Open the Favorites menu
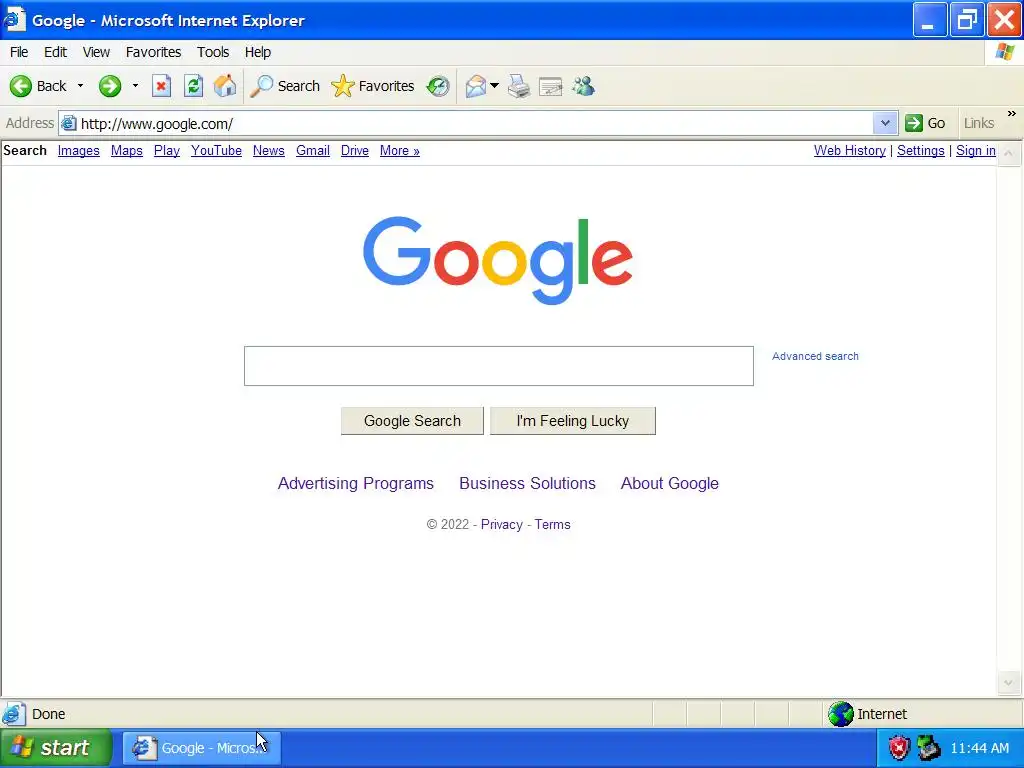Screen dimensions: 1024x768 (x=153, y=52)
